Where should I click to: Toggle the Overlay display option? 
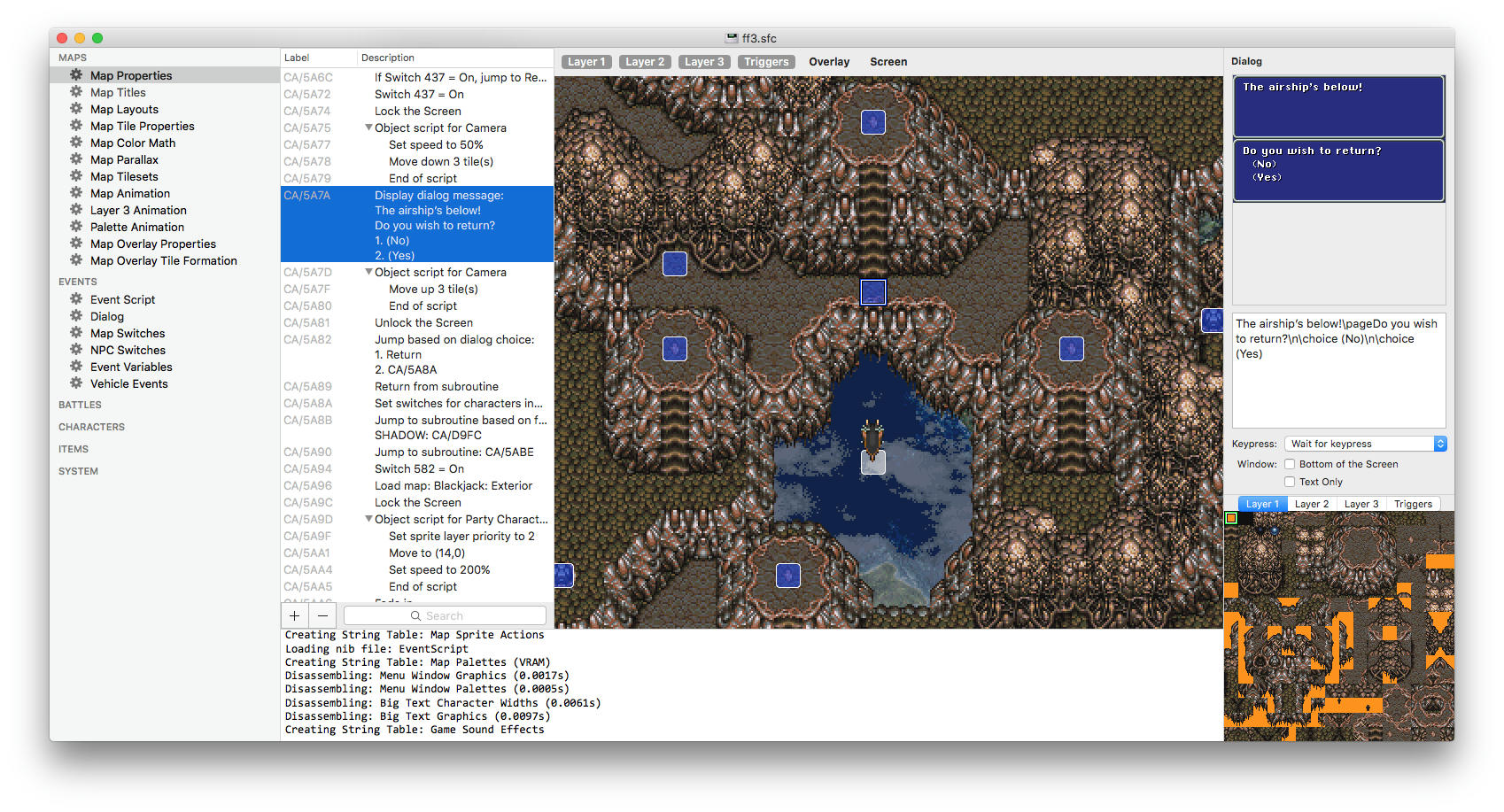tap(829, 62)
